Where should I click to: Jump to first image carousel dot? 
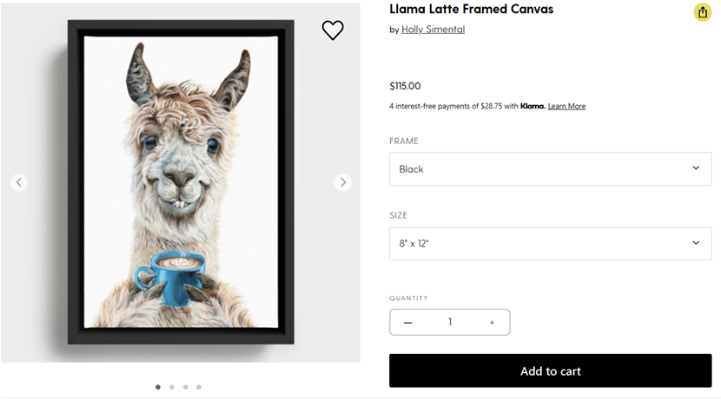pyautogui.click(x=158, y=387)
